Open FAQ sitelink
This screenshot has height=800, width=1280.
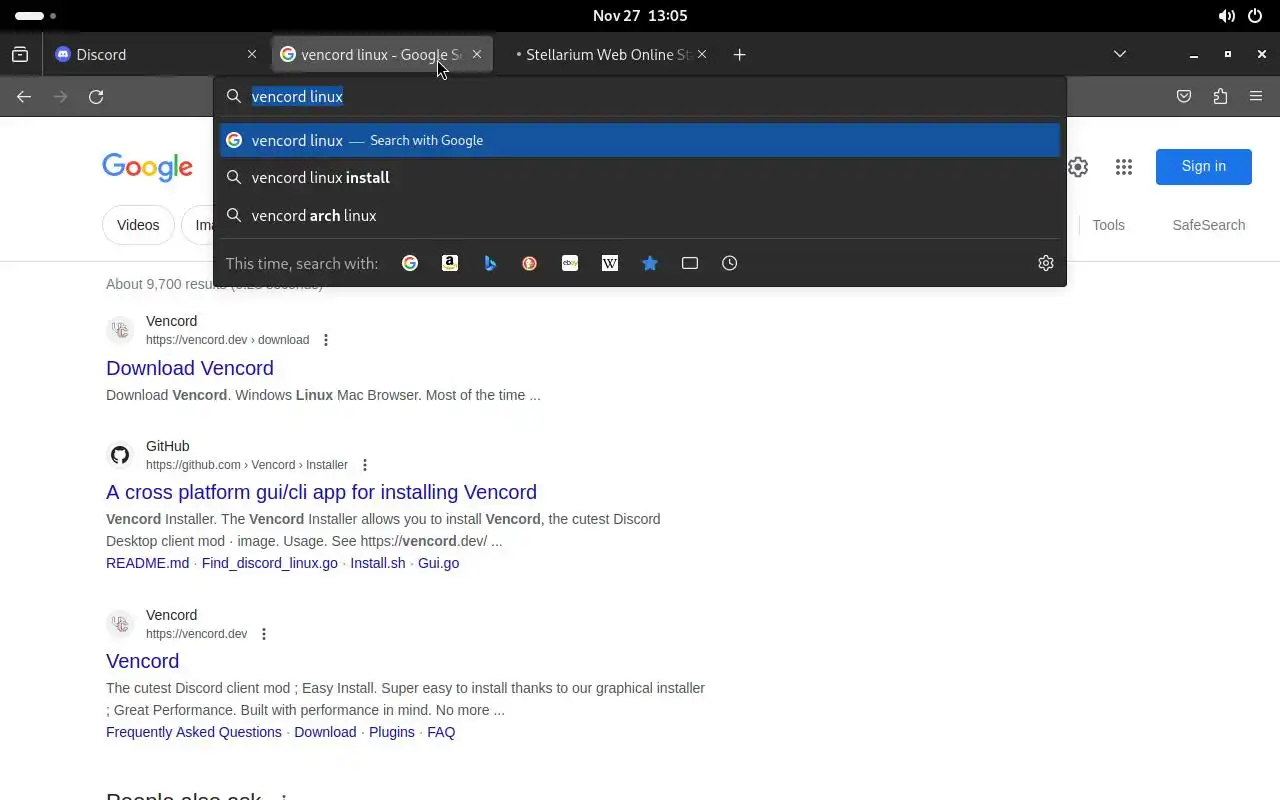pos(441,732)
